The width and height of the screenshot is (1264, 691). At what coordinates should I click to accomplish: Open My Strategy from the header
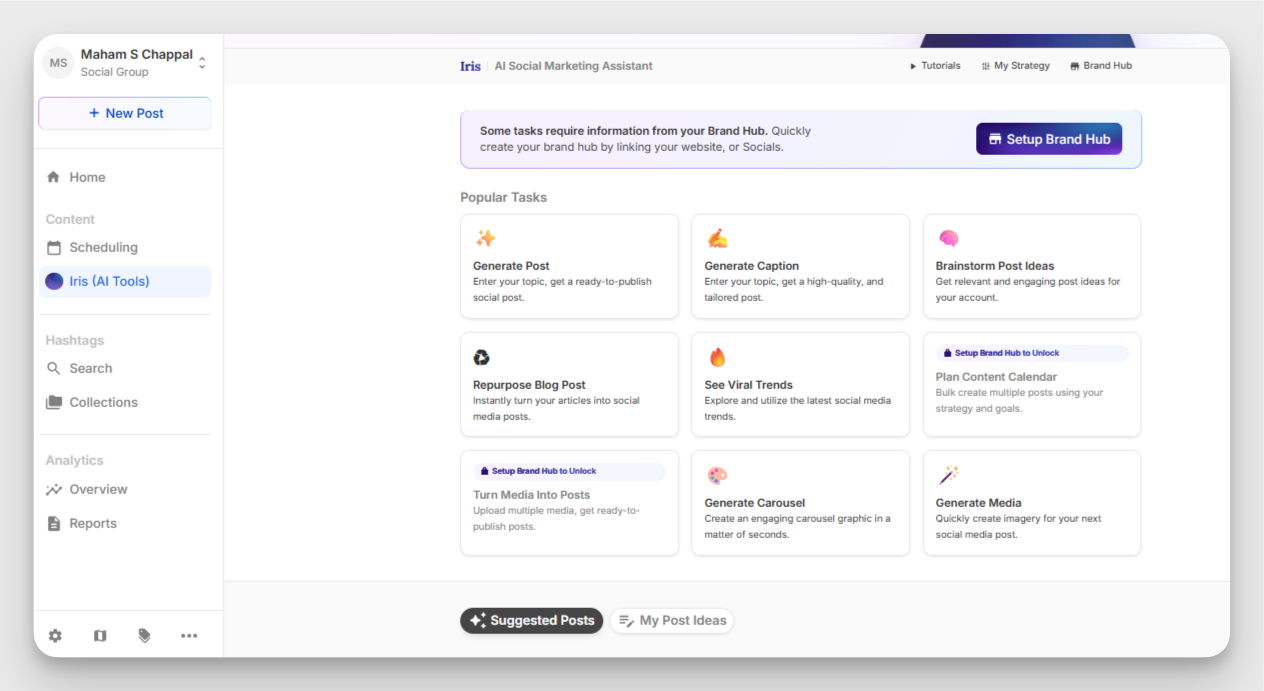[1016, 66]
